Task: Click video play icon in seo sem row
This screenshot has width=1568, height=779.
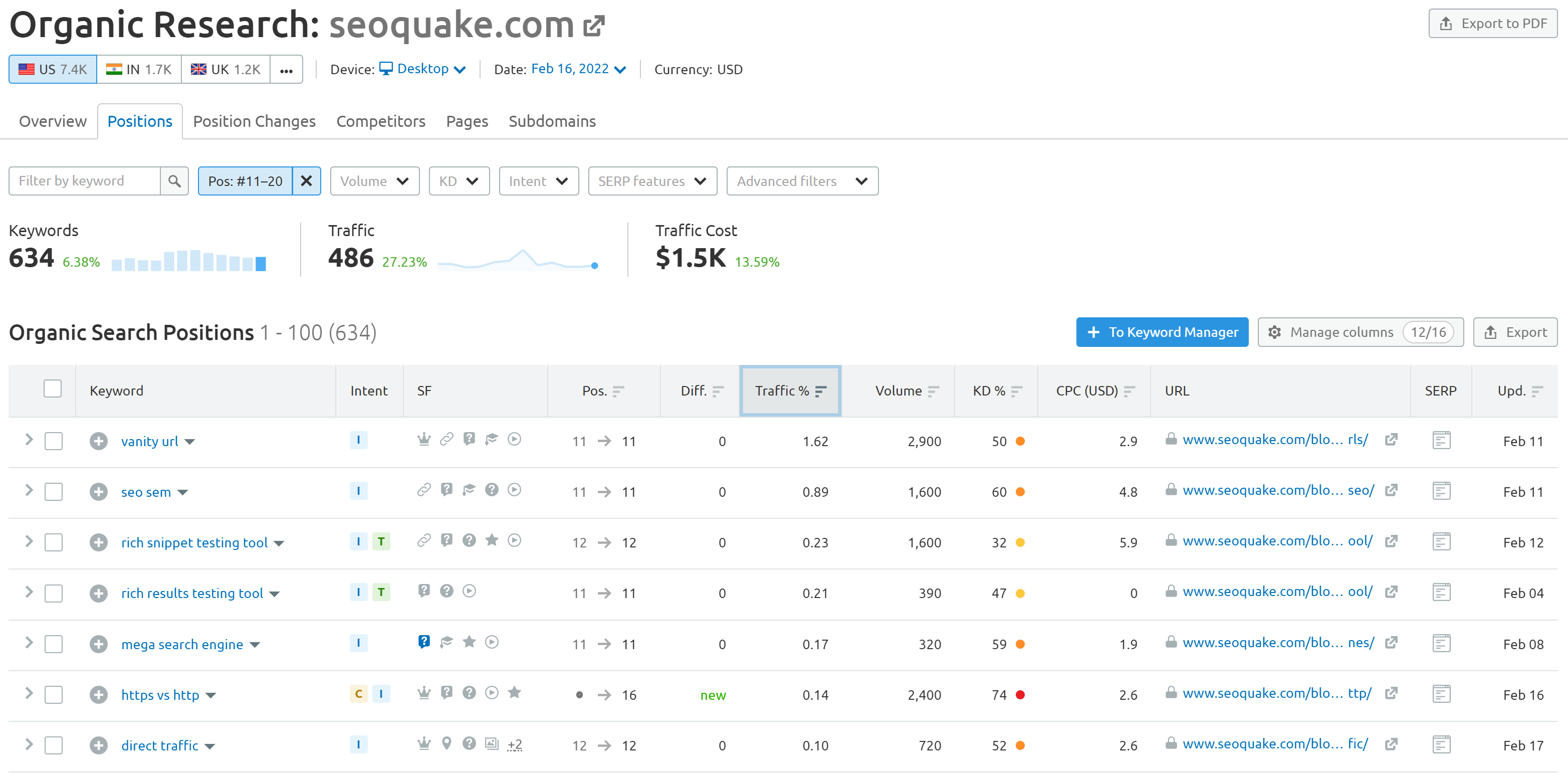Action: click(x=514, y=490)
